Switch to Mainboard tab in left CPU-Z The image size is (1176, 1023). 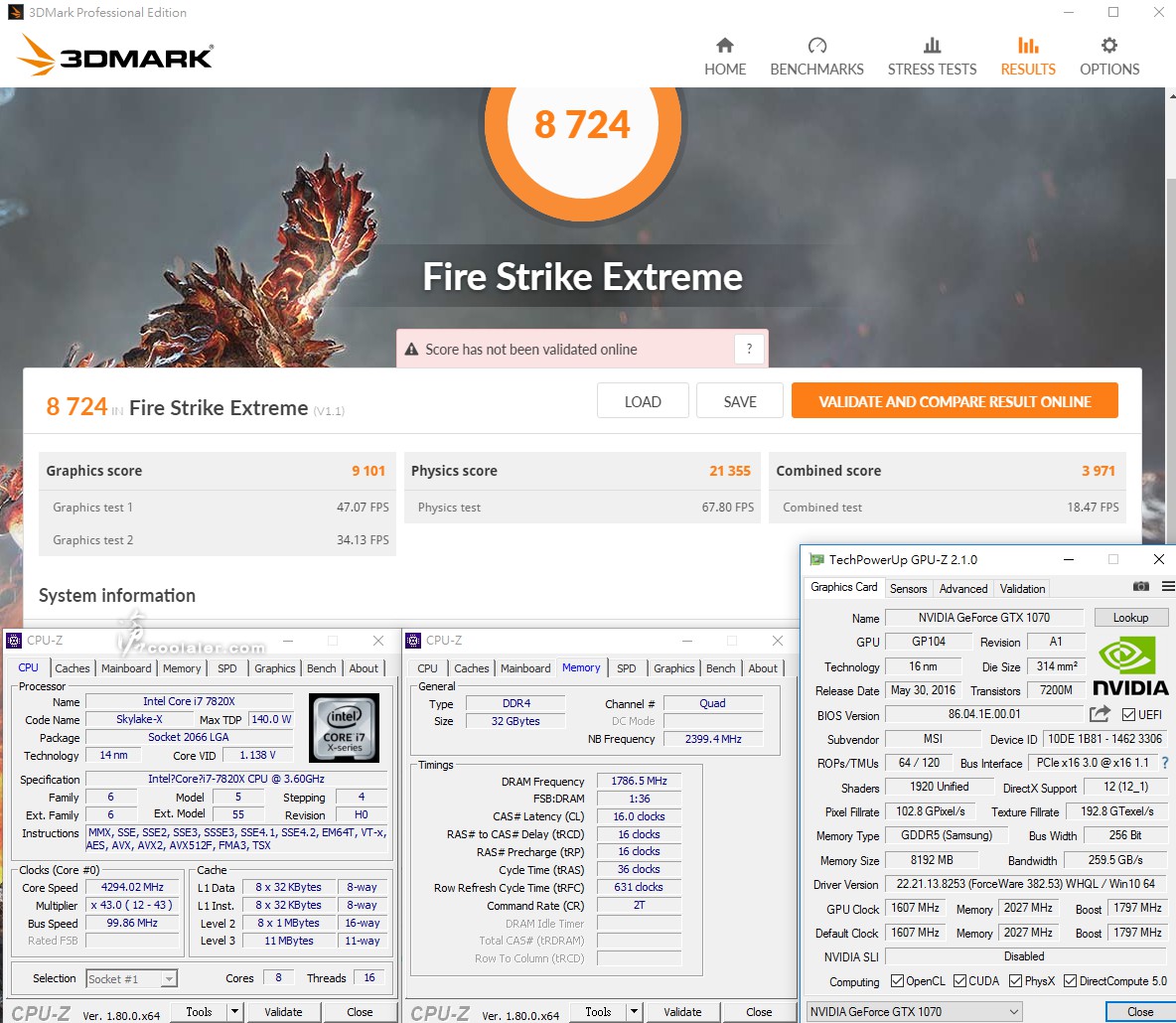click(x=126, y=668)
